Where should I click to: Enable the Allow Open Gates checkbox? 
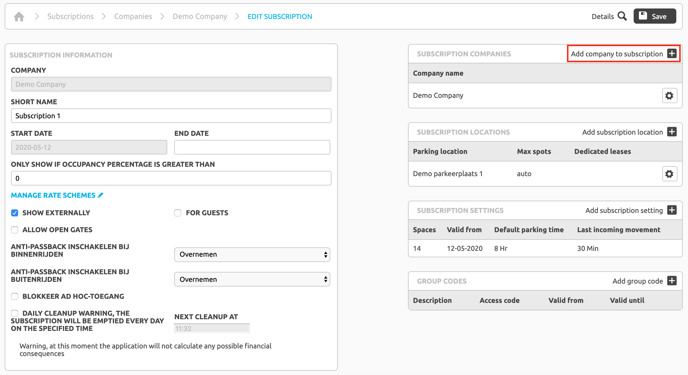click(x=14, y=230)
